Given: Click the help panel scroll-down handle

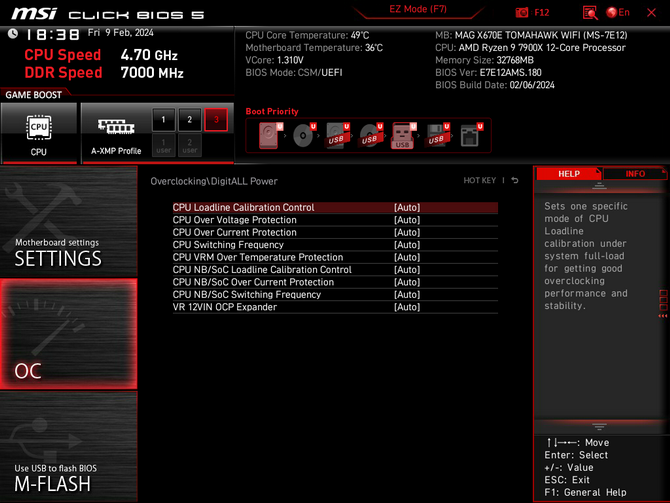Looking at the screenshot, I should click(599, 427).
